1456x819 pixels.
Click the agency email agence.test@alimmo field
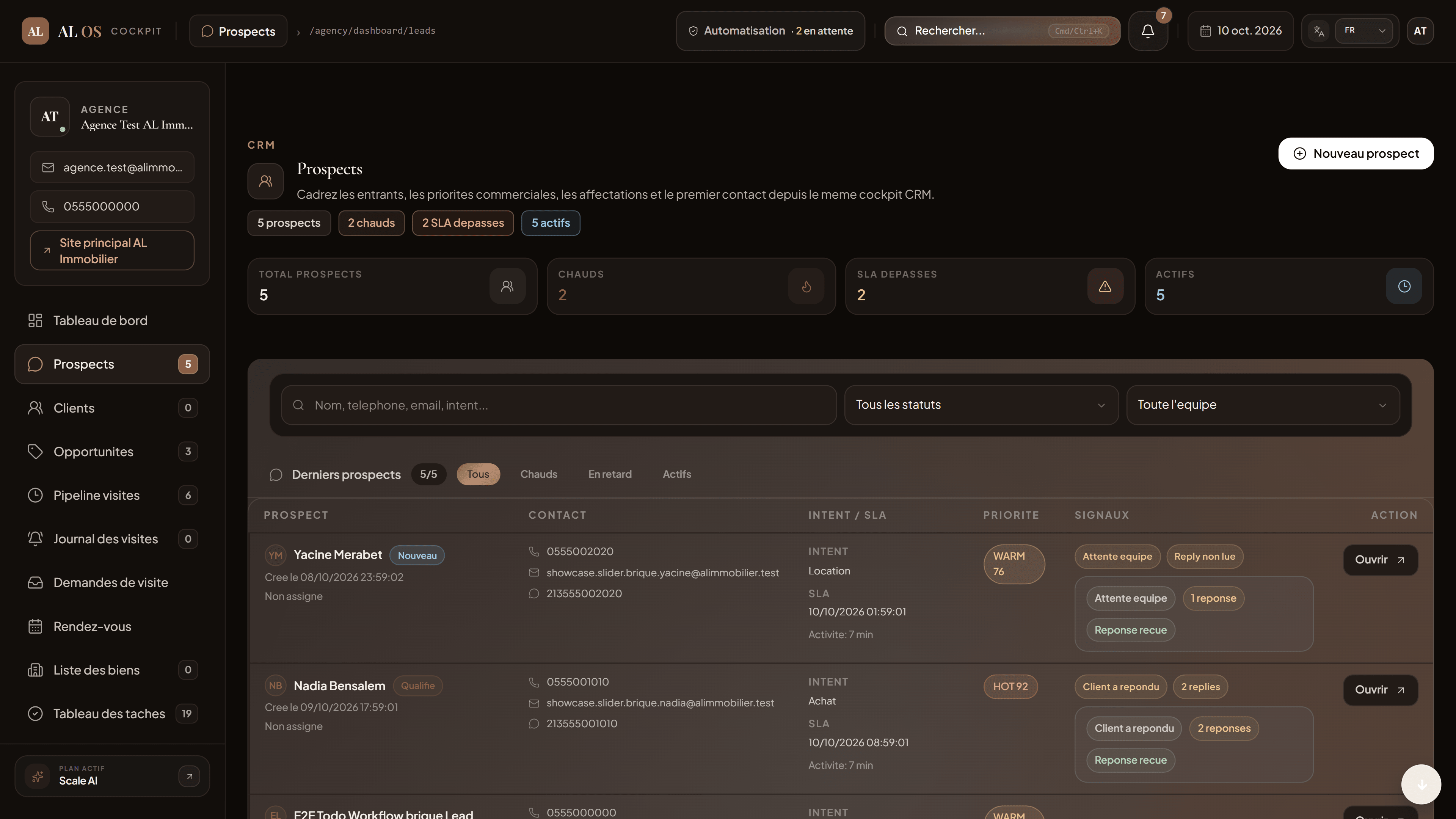tap(112, 167)
